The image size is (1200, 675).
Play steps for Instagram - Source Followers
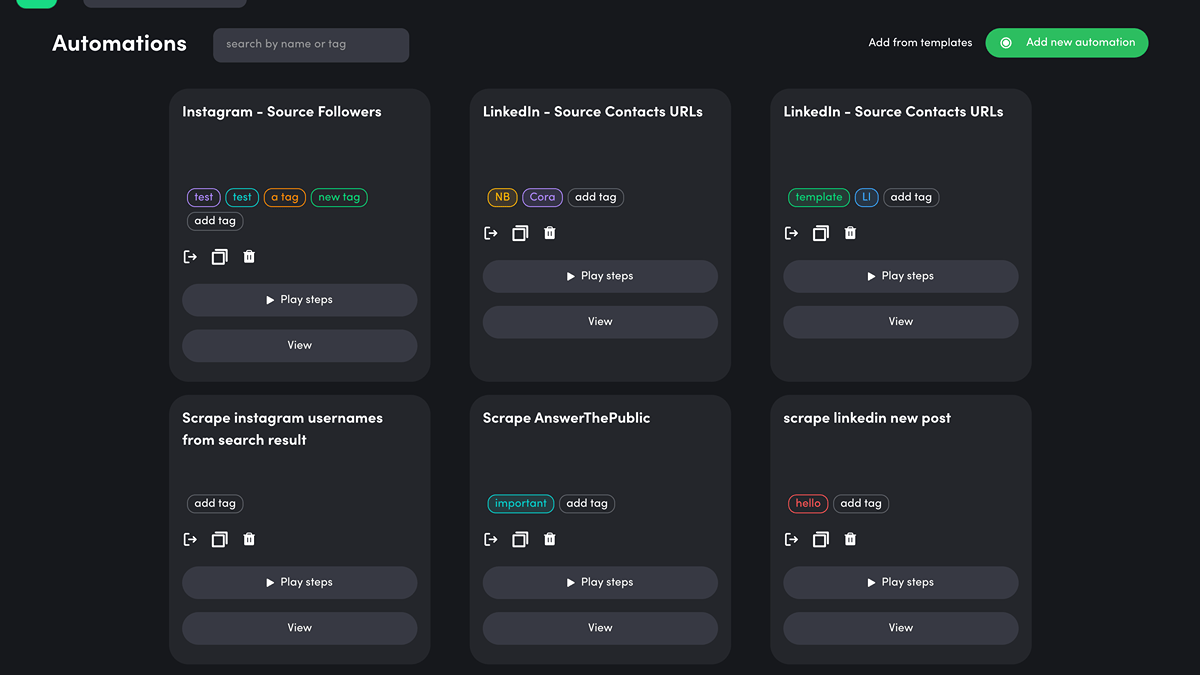coord(299,300)
